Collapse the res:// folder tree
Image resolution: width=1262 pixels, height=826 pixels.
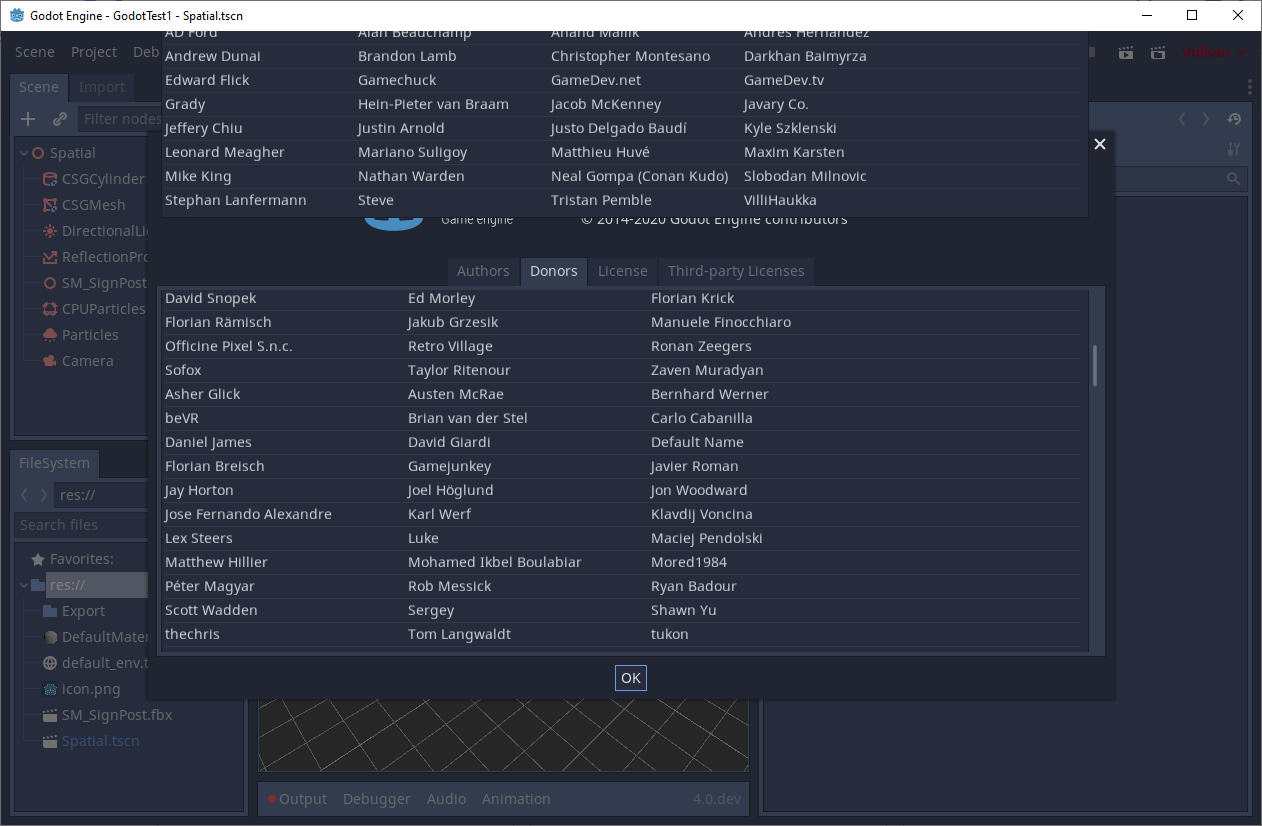(x=23, y=584)
